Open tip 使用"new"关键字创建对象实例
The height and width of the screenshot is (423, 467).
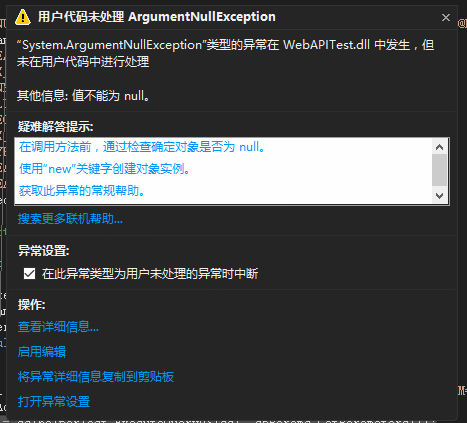104,169
